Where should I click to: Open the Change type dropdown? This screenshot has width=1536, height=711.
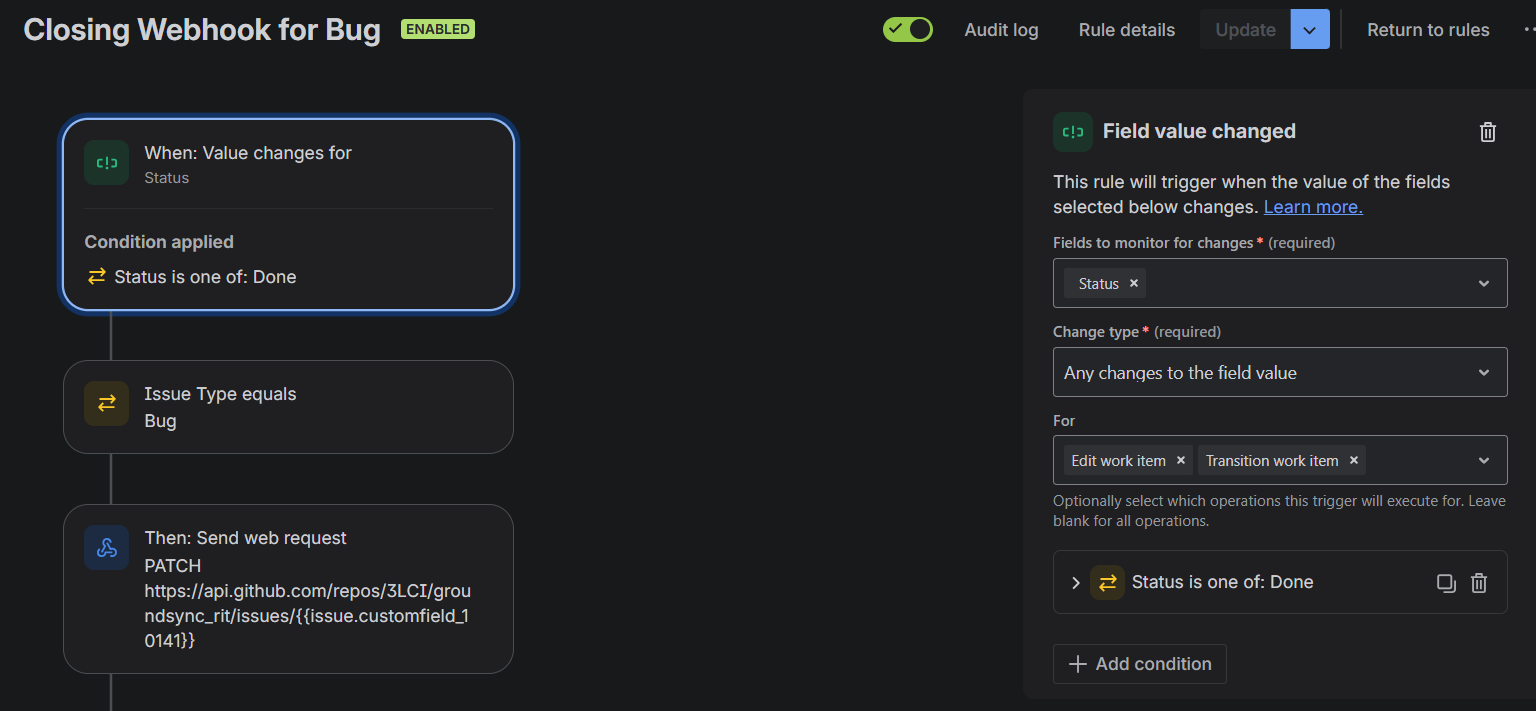pos(1280,372)
